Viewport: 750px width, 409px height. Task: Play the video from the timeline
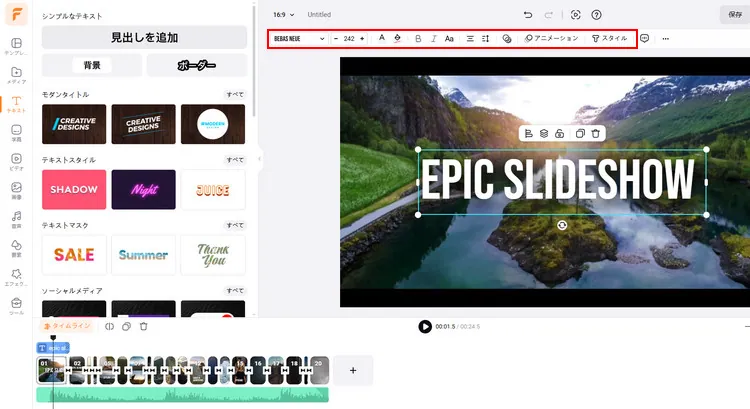coord(425,326)
